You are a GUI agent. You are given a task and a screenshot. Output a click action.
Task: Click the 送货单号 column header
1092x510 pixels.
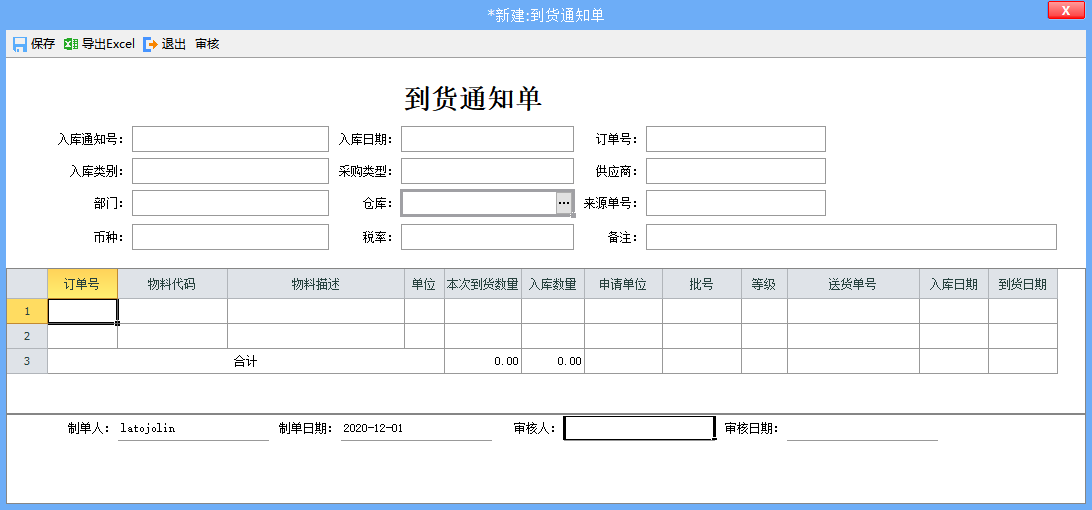tap(853, 284)
